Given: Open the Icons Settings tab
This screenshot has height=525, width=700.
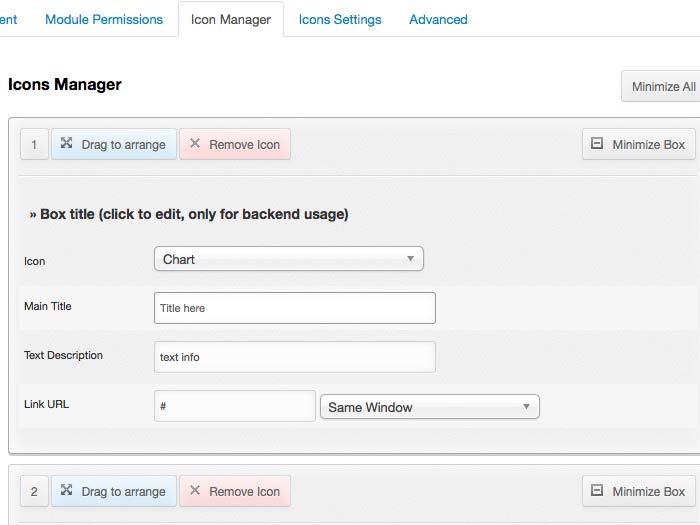Looking at the screenshot, I should [x=340, y=19].
